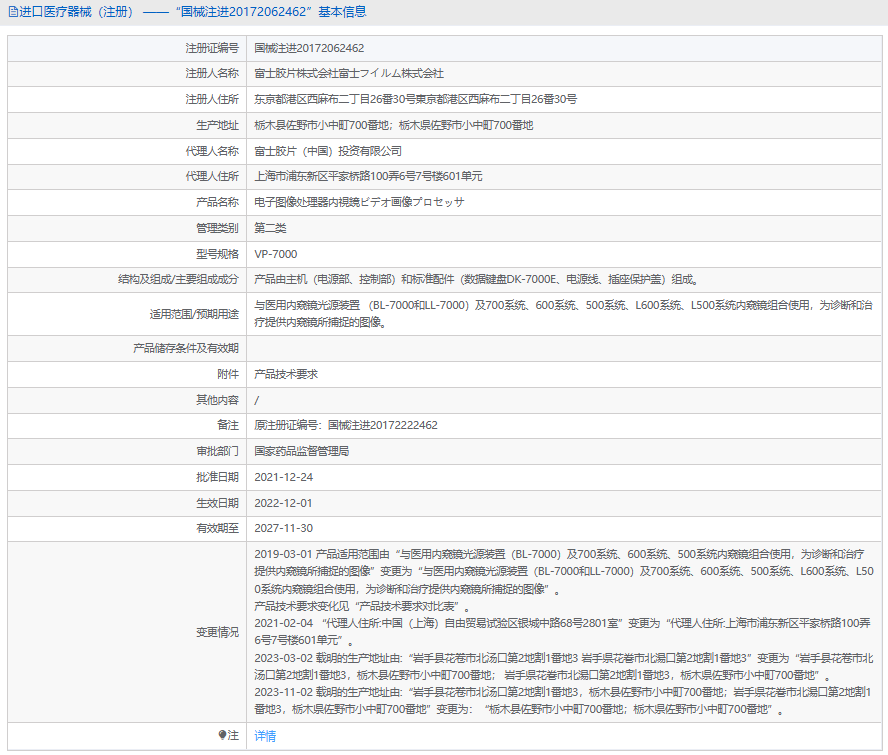Select the 产品技术要求 attachment value
Screen dimensions: 888x755
(286, 374)
